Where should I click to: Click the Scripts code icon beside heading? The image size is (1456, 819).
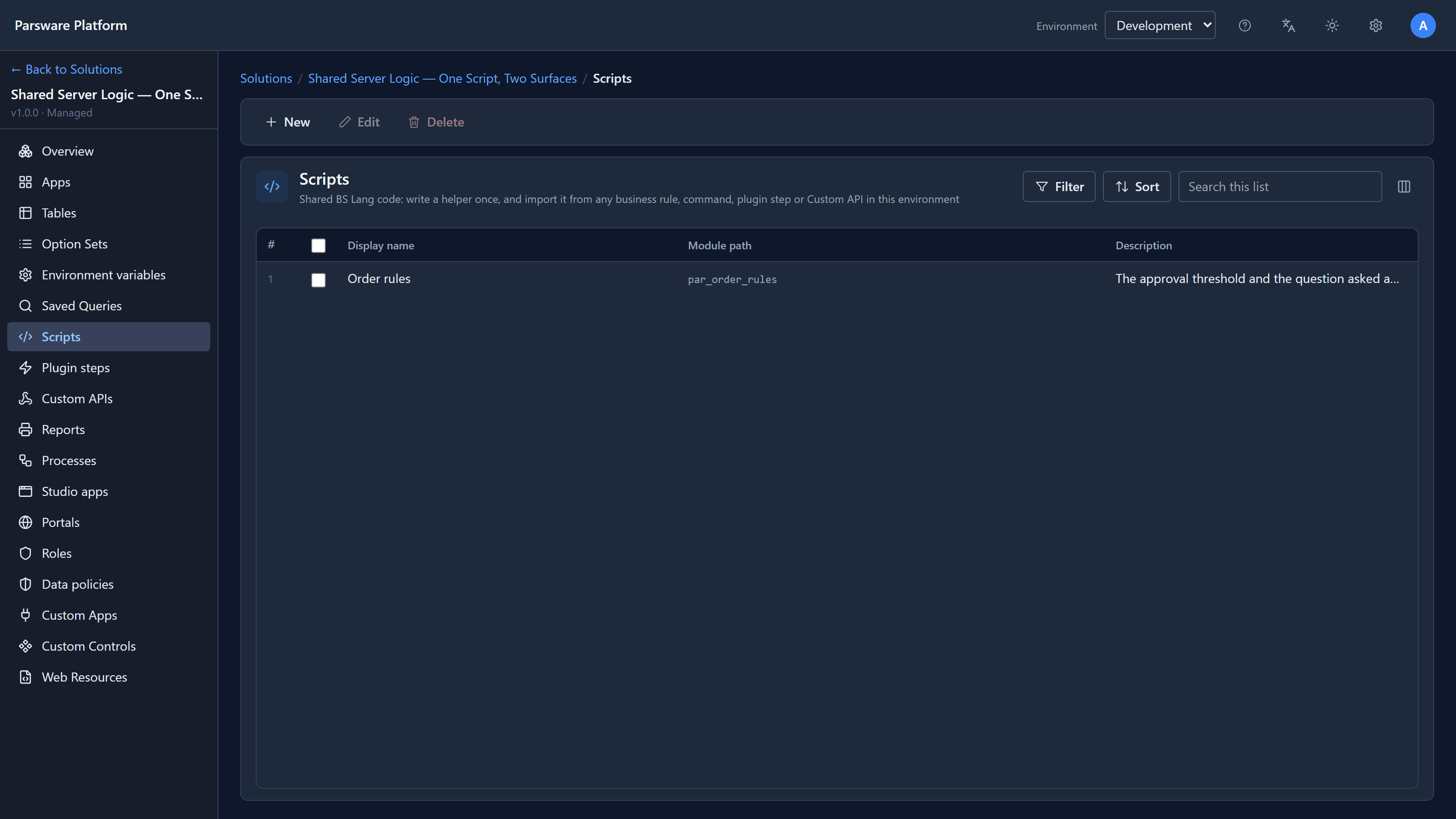(x=272, y=187)
